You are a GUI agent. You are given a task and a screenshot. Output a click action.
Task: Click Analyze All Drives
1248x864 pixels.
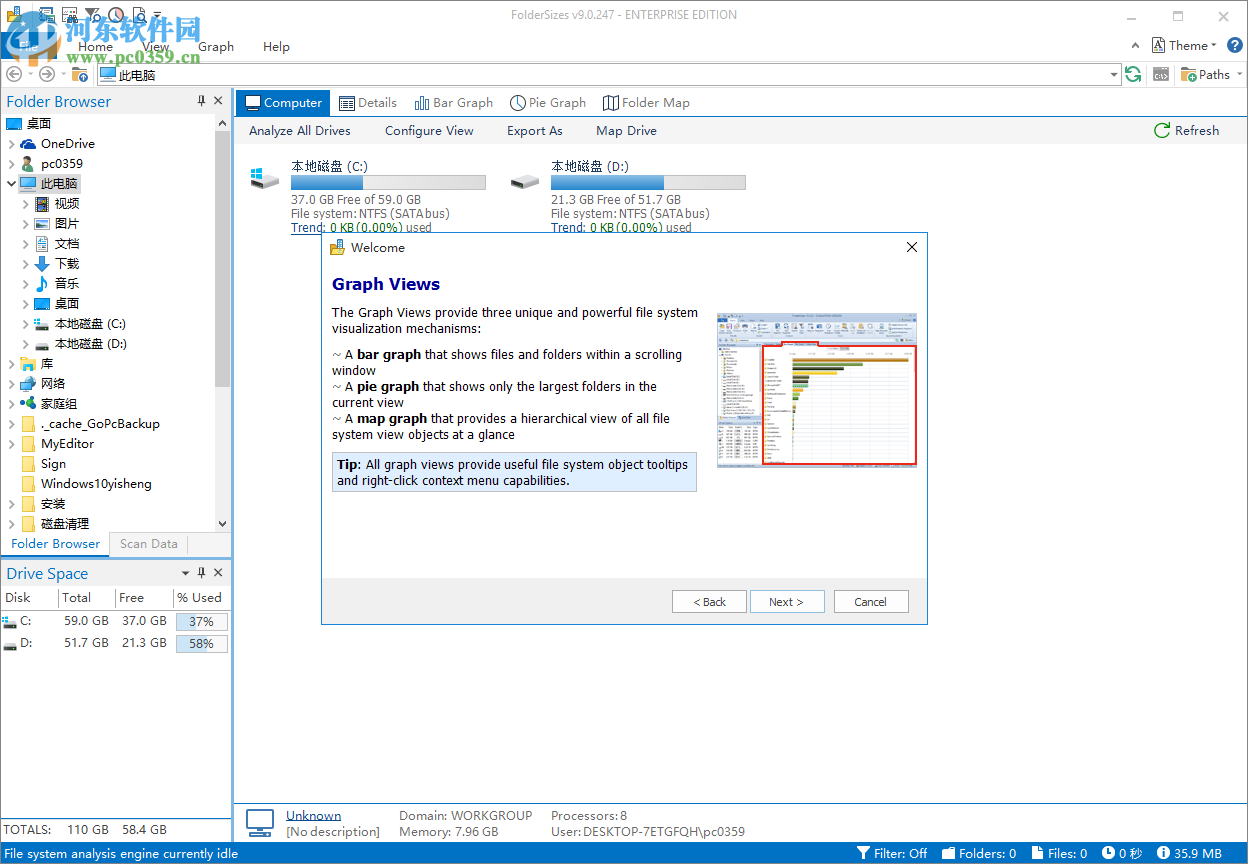299,130
